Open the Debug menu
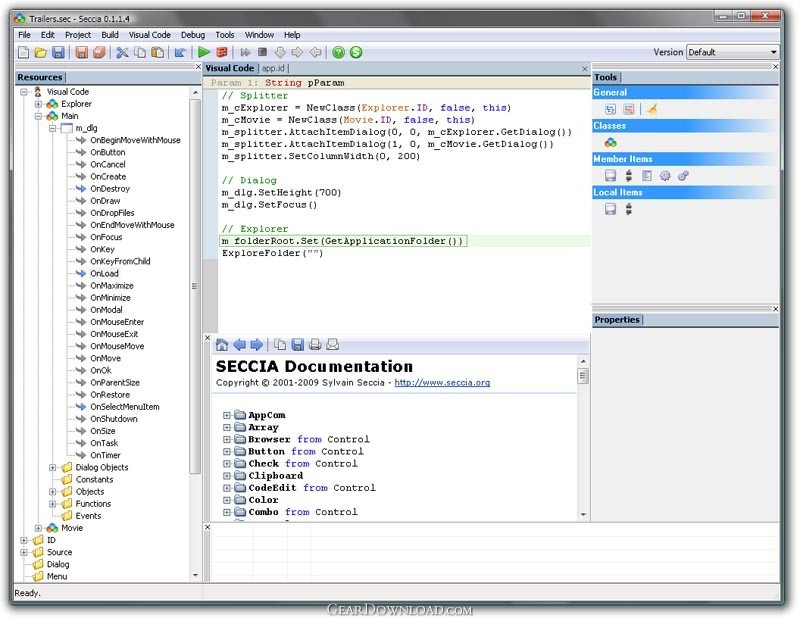 click(193, 35)
